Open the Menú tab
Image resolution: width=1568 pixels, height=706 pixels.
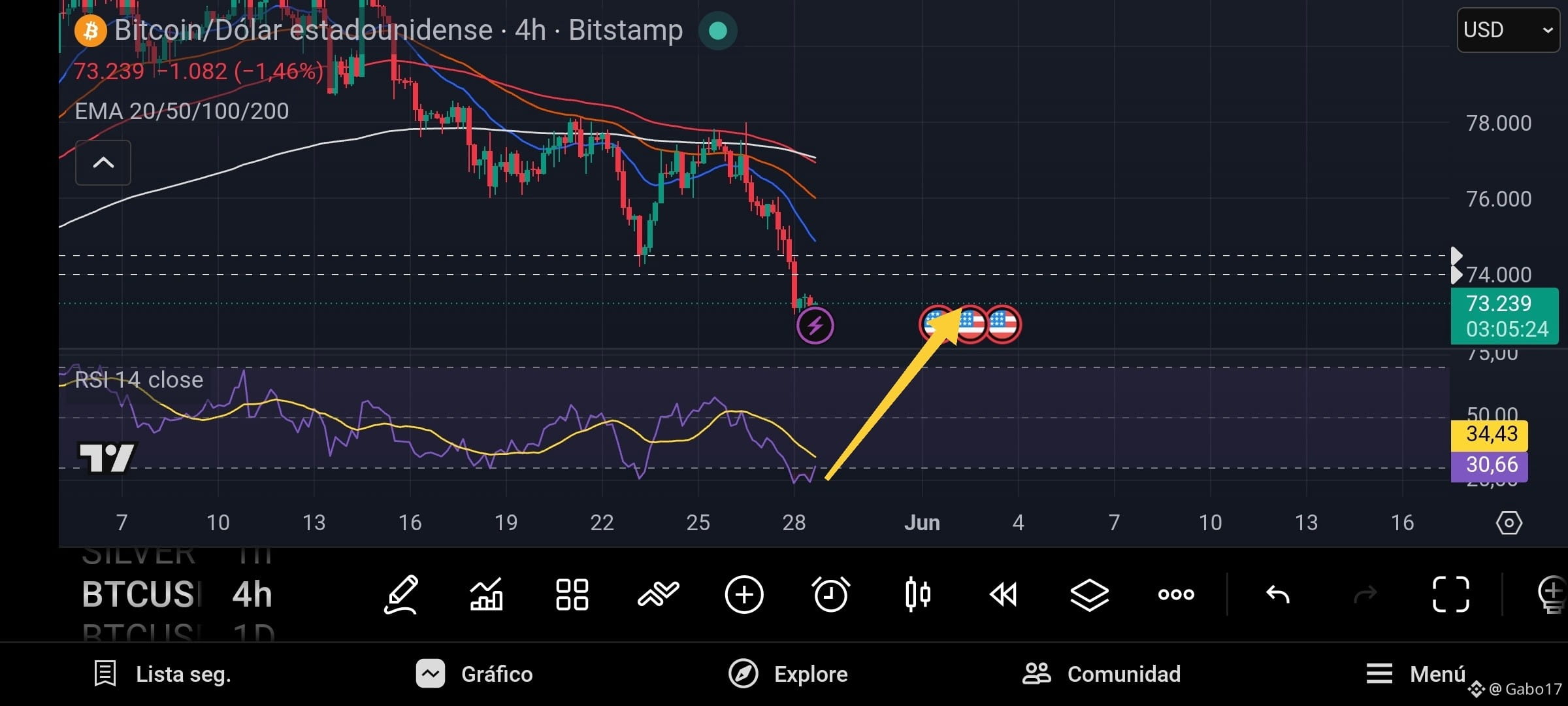[1415, 674]
